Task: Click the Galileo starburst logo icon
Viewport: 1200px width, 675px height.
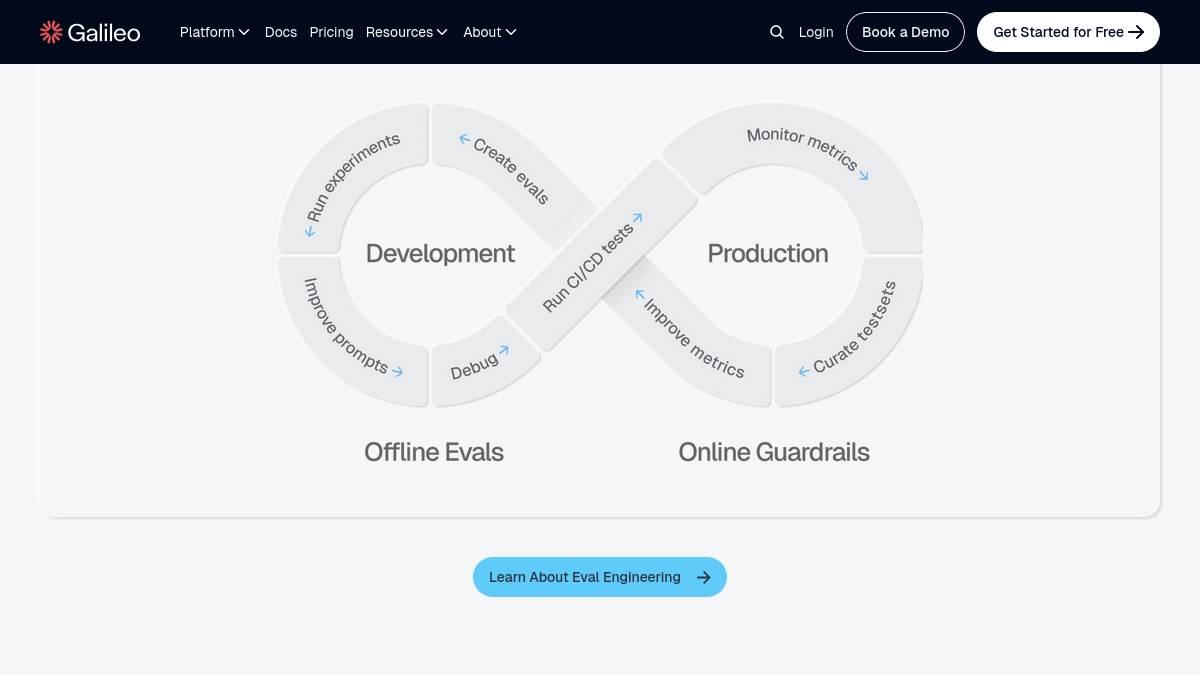Action: tap(51, 32)
